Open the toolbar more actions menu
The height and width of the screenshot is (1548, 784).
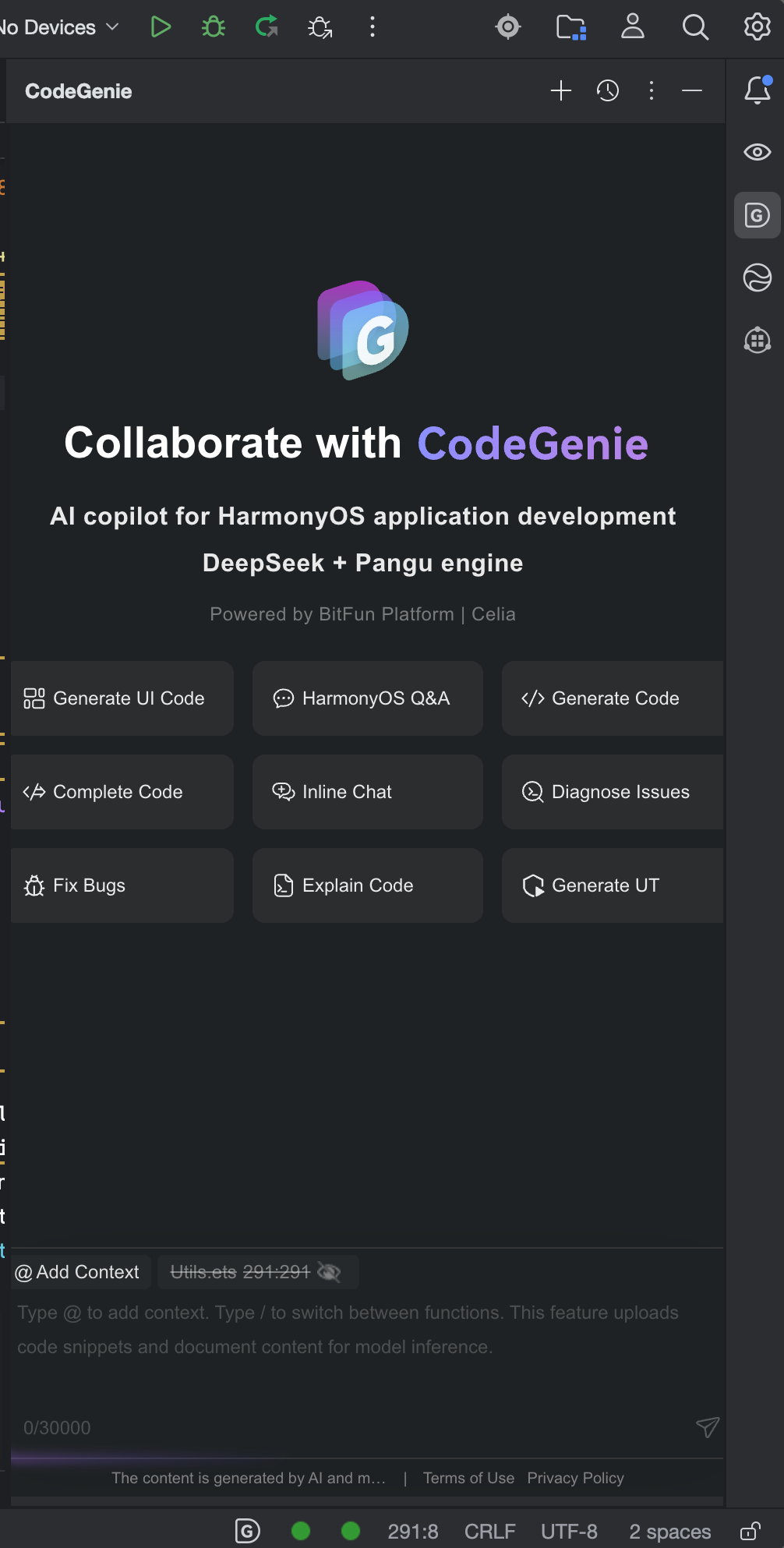[x=373, y=27]
